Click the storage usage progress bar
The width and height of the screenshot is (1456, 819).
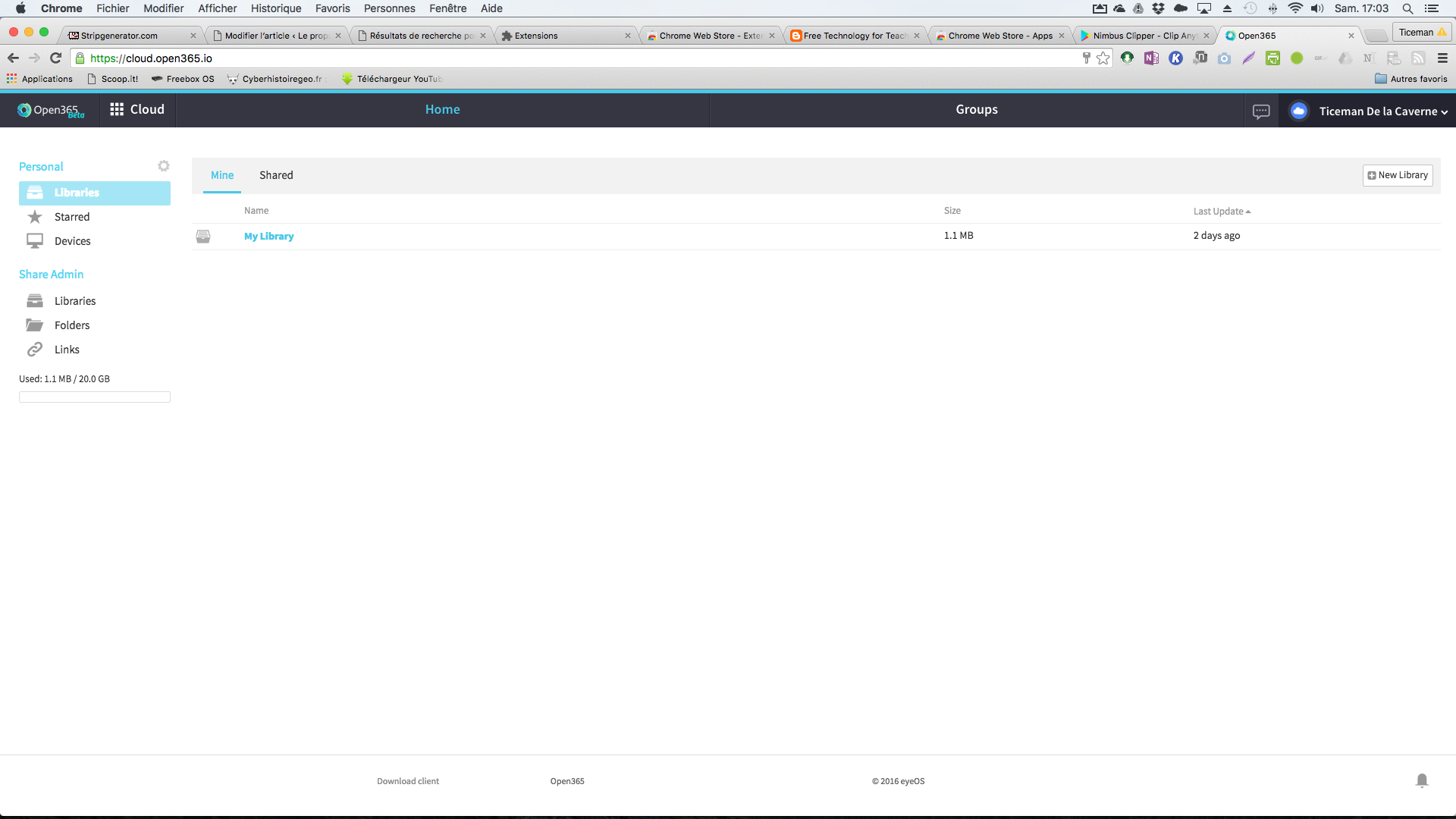pos(95,397)
